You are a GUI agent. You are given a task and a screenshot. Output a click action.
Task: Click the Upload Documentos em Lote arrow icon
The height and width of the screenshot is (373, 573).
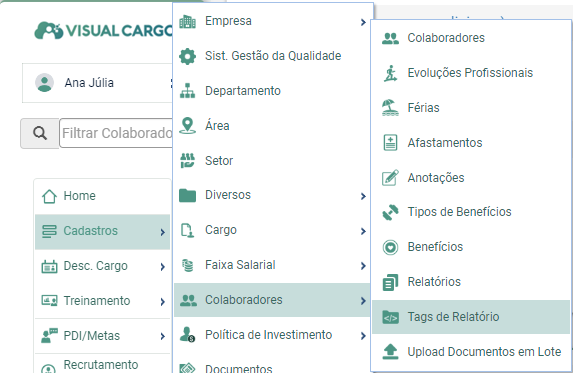390,351
